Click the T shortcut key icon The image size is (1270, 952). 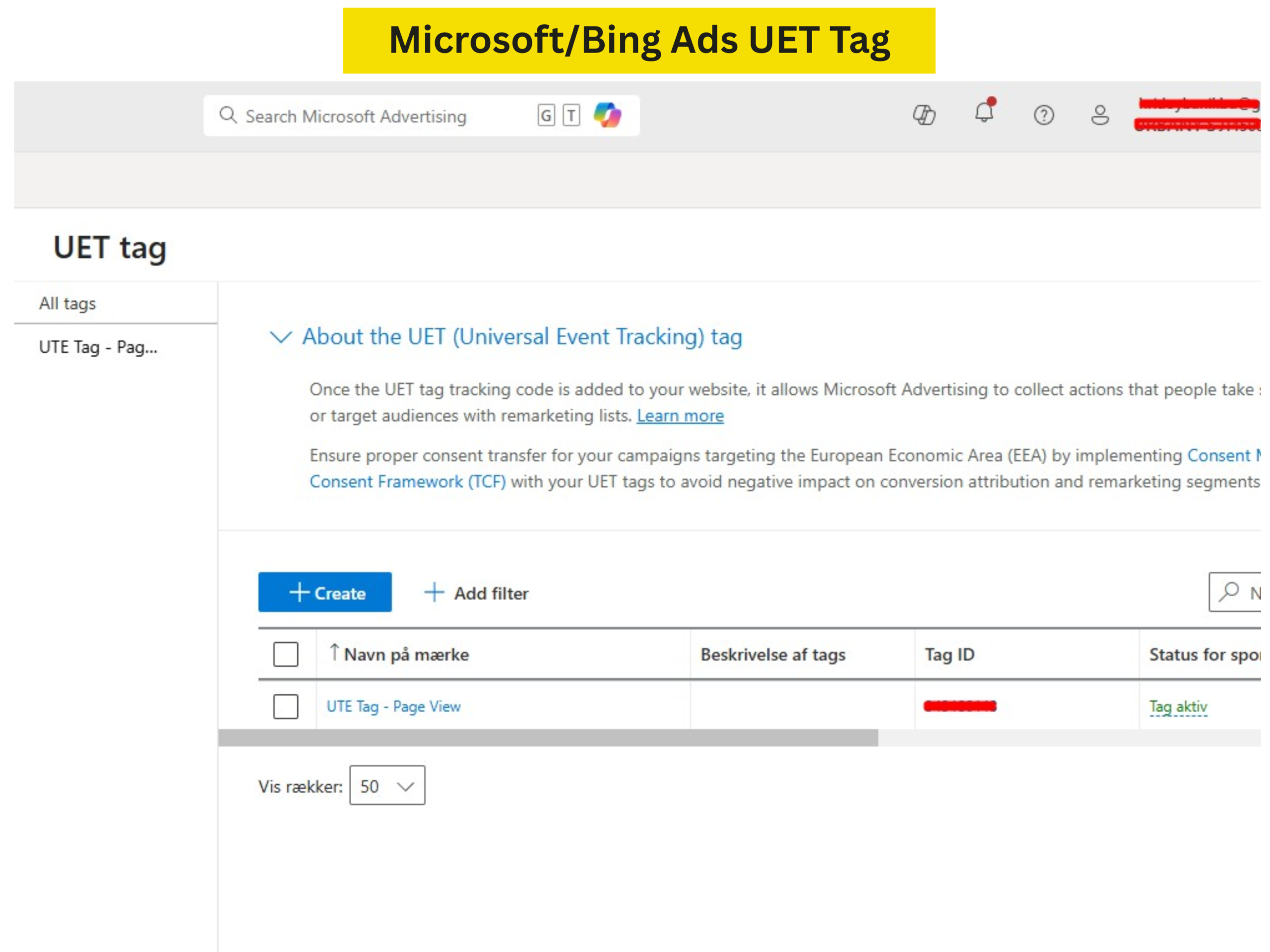pyautogui.click(x=571, y=116)
